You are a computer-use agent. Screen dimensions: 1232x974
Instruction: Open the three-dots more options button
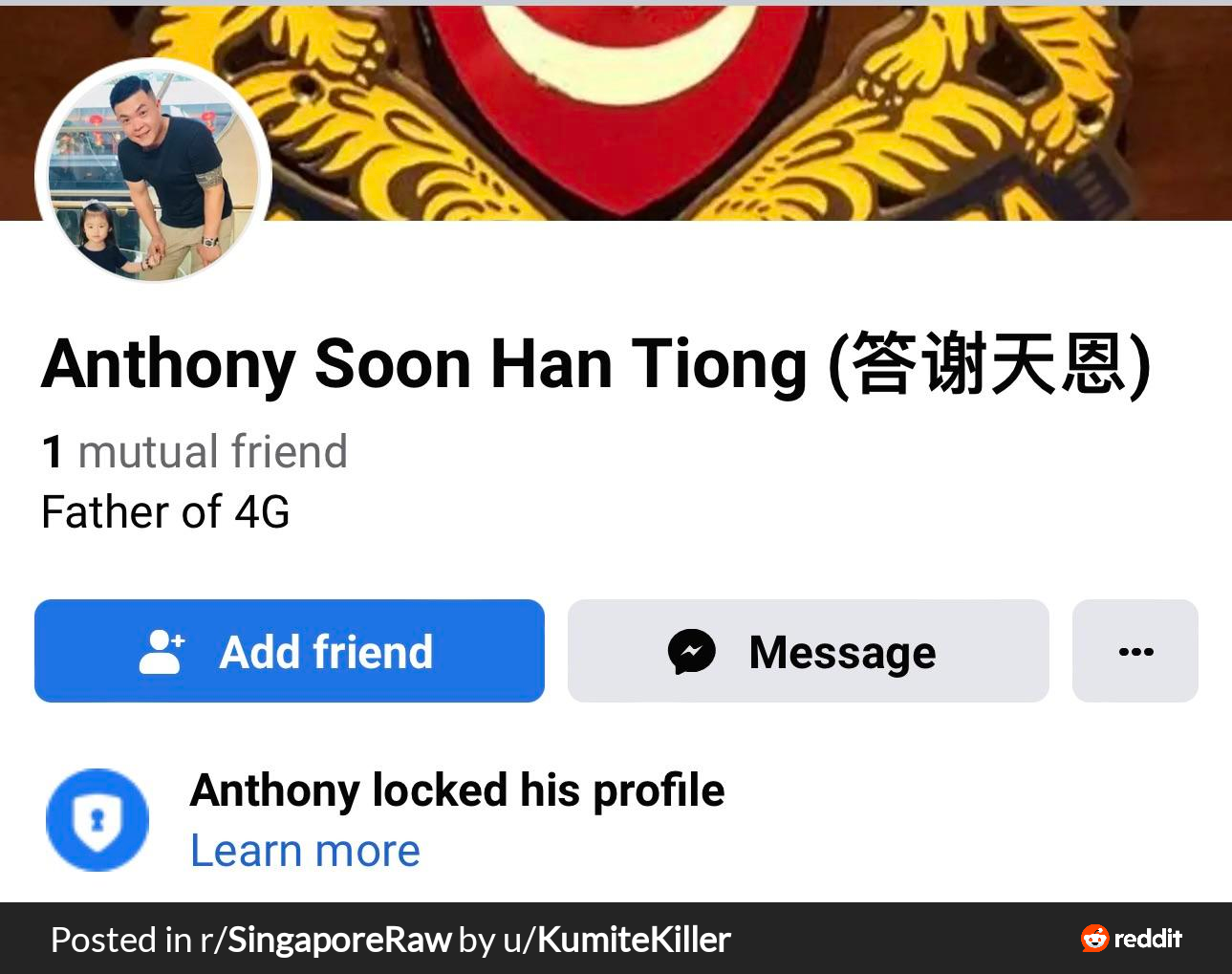[x=1135, y=651]
